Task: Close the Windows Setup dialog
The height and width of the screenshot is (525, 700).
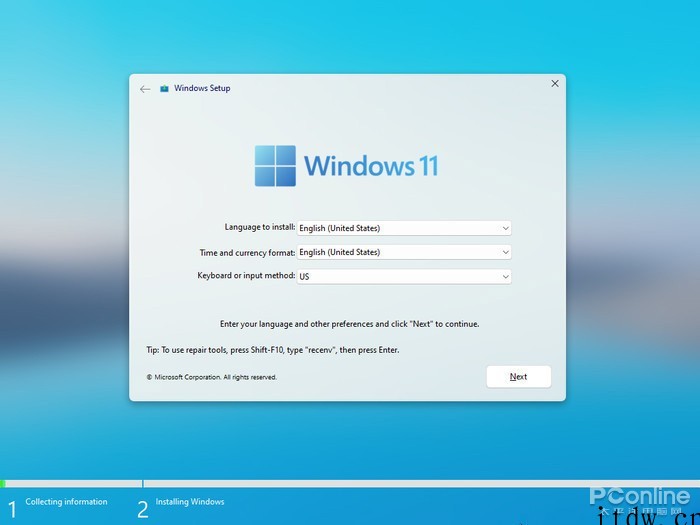Action: [555, 83]
